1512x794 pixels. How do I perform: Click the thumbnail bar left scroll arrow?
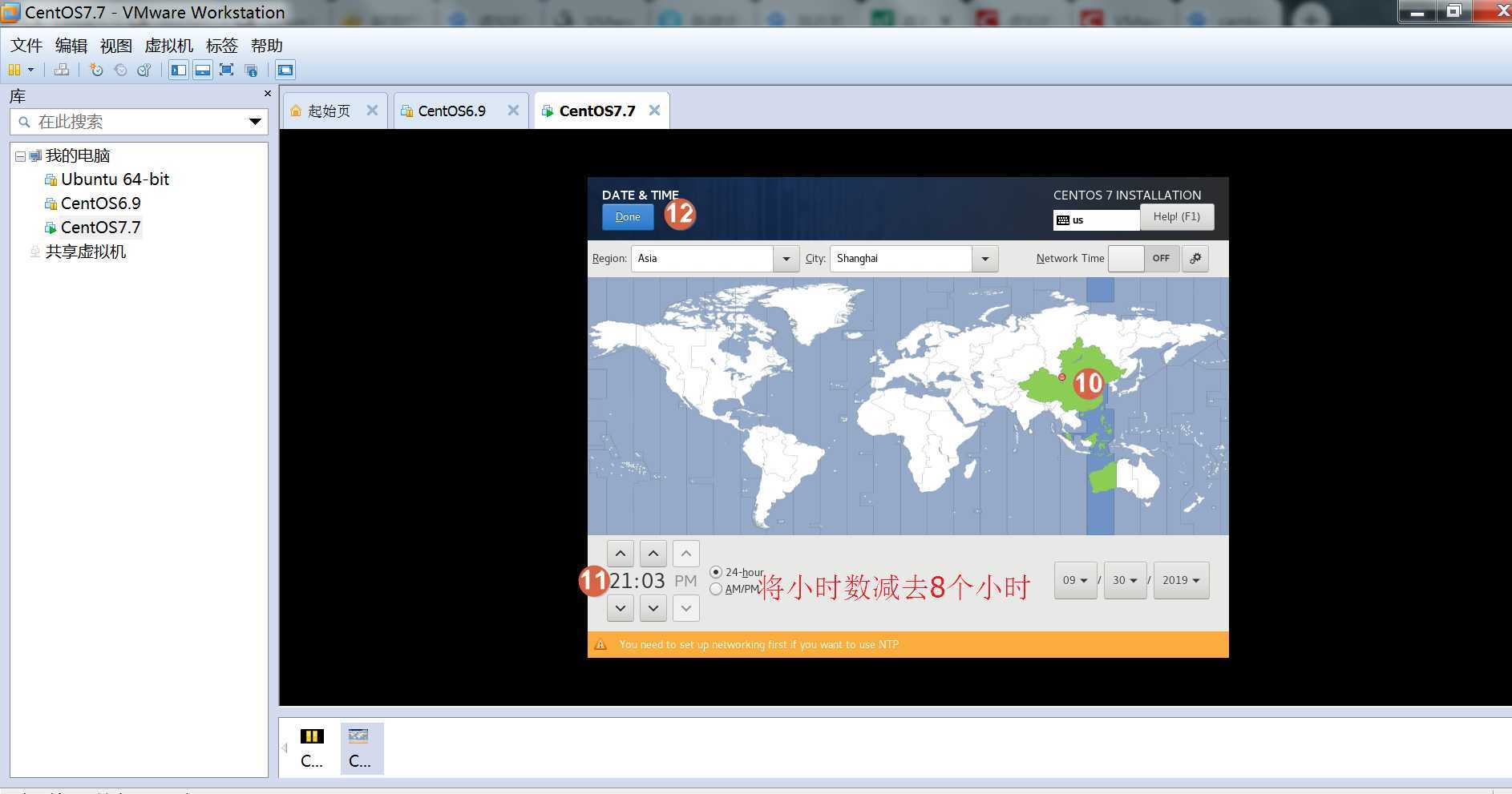pyautogui.click(x=285, y=748)
